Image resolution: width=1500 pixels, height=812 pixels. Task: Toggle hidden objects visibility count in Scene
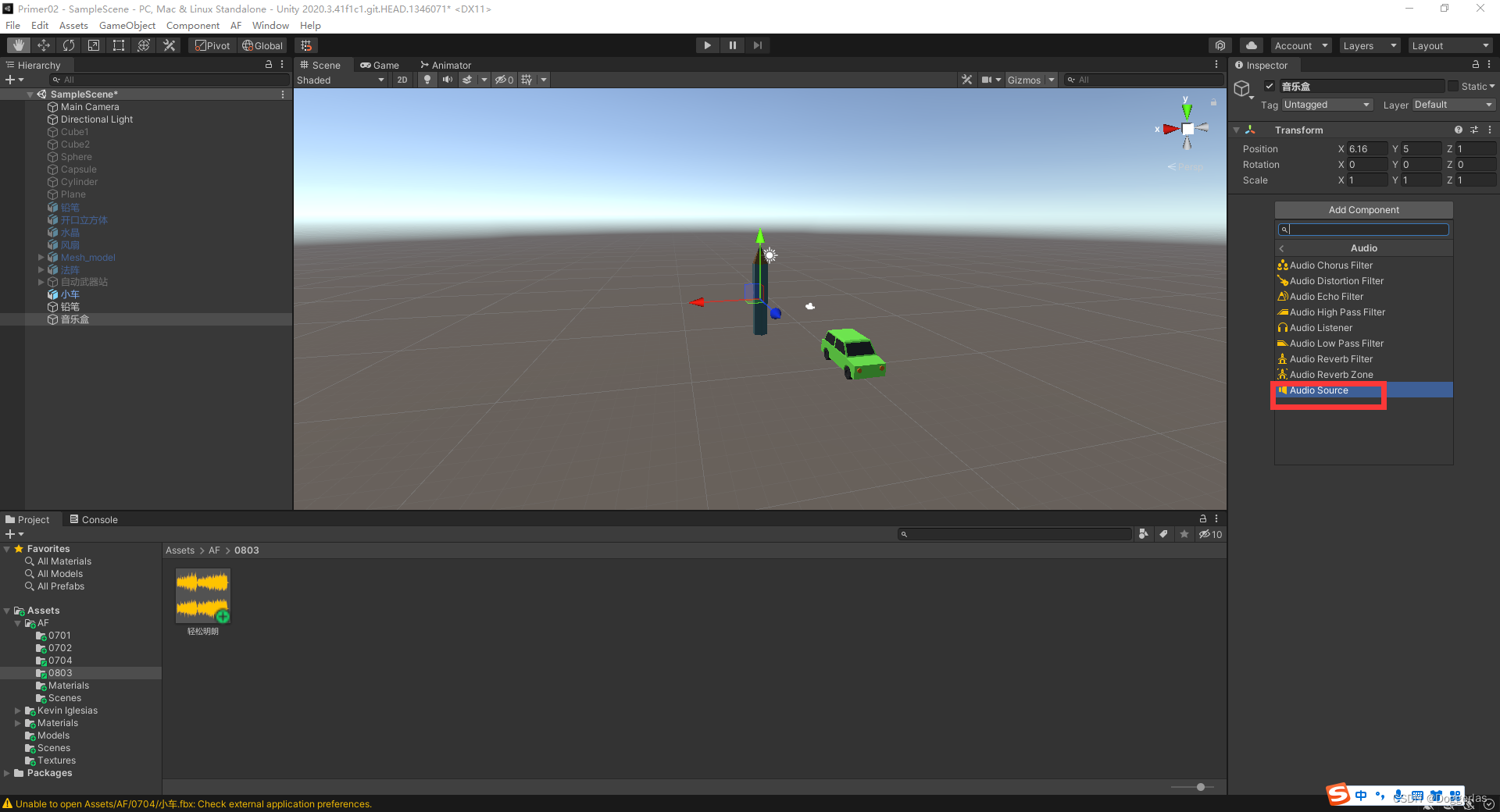tap(505, 80)
